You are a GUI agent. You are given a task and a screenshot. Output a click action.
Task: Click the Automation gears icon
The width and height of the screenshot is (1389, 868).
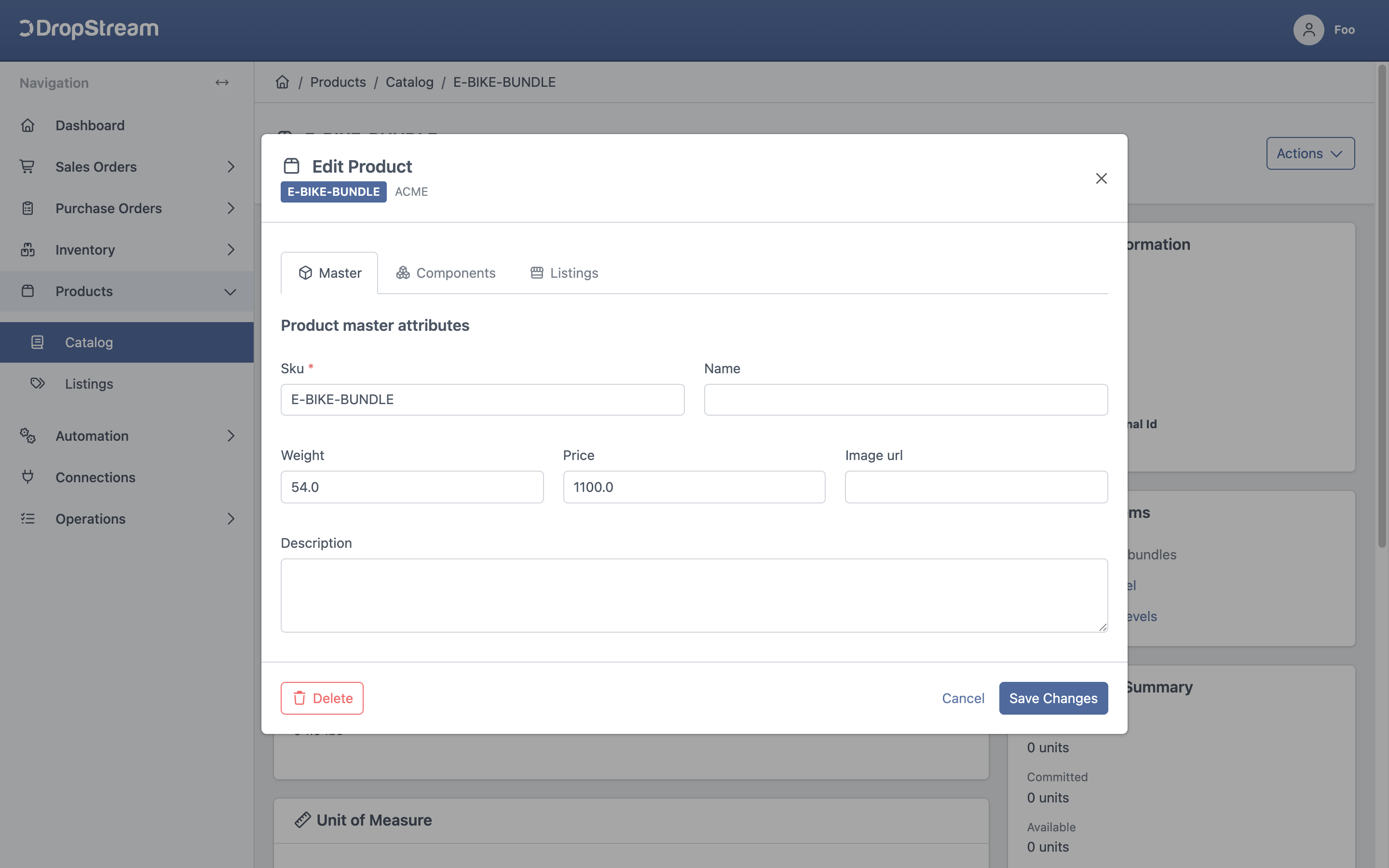[x=27, y=436]
